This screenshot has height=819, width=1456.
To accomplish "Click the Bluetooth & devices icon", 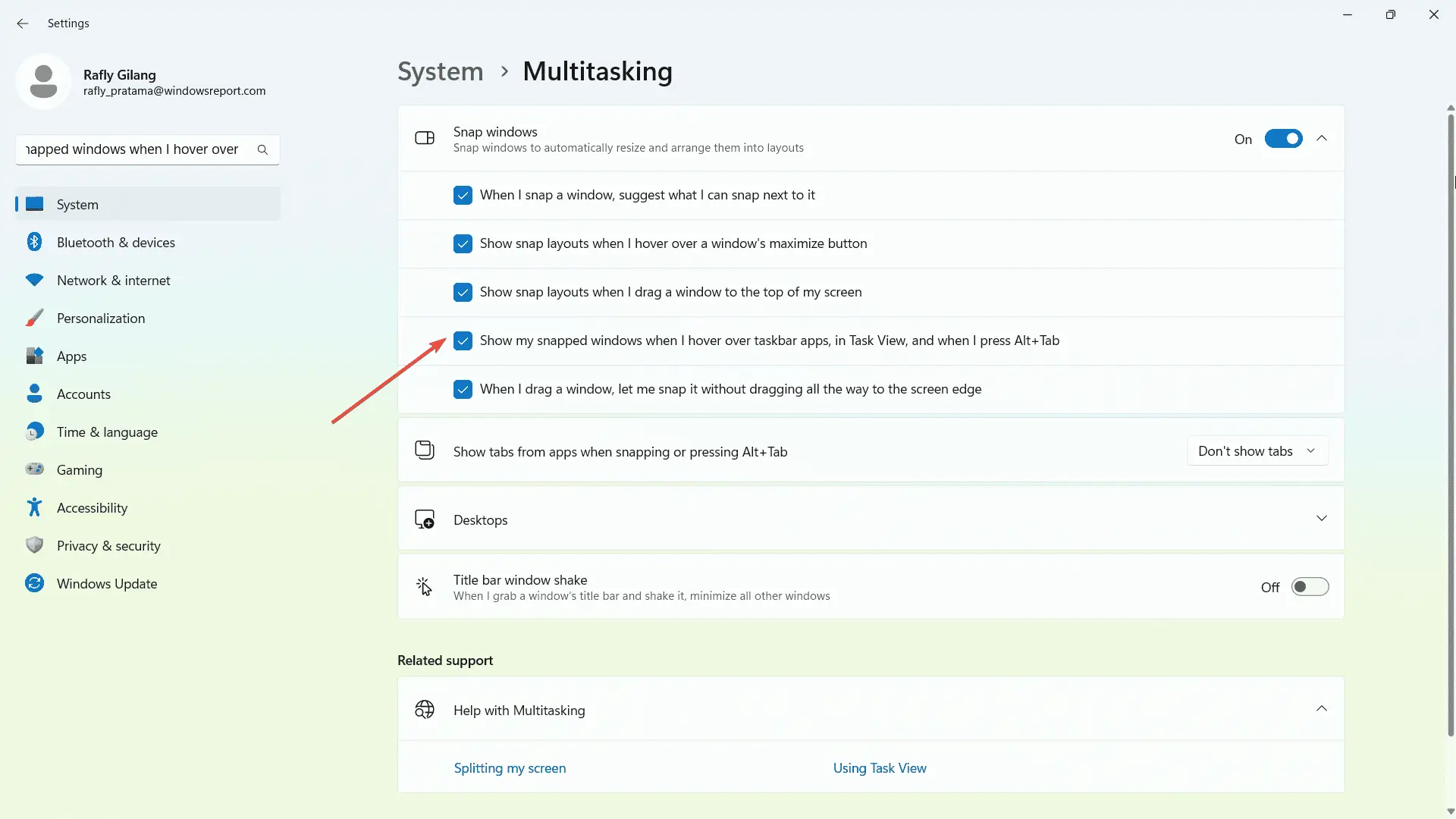I will 36,242.
